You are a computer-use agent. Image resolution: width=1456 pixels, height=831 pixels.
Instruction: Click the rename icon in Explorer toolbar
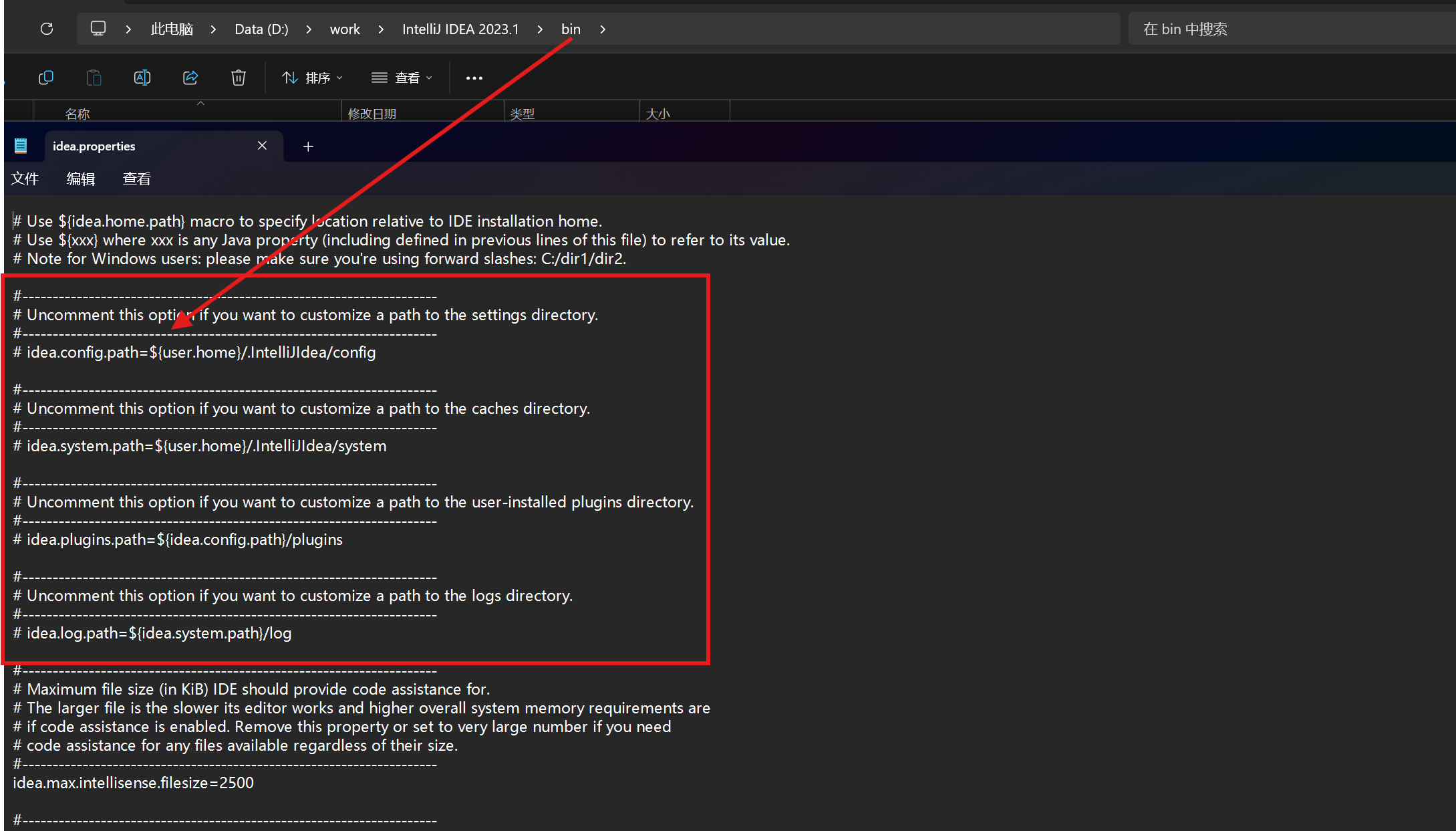pyautogui.click(x=142, y=78)
